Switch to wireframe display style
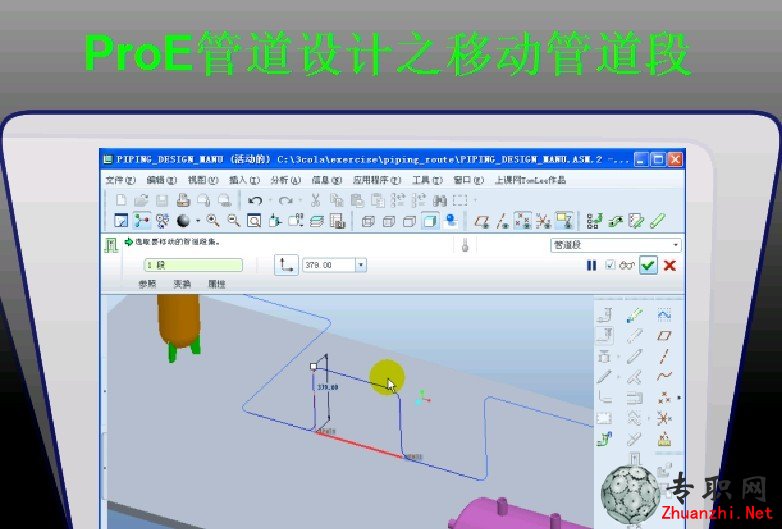 click(x=368, y=220)
